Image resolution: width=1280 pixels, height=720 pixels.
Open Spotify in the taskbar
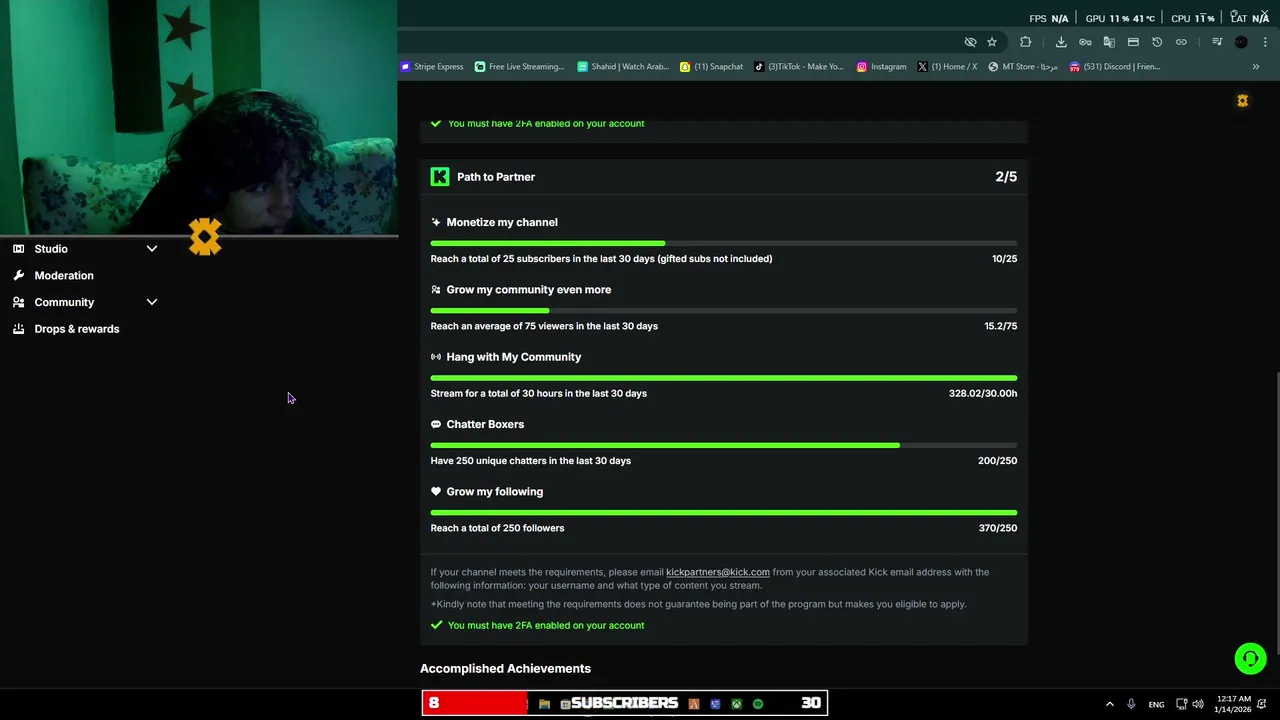point(758,704)
